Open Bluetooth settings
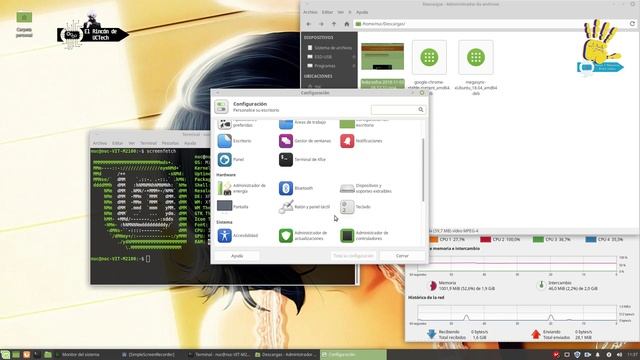Screen dimensions: 640x360 (x=296, y=188)
